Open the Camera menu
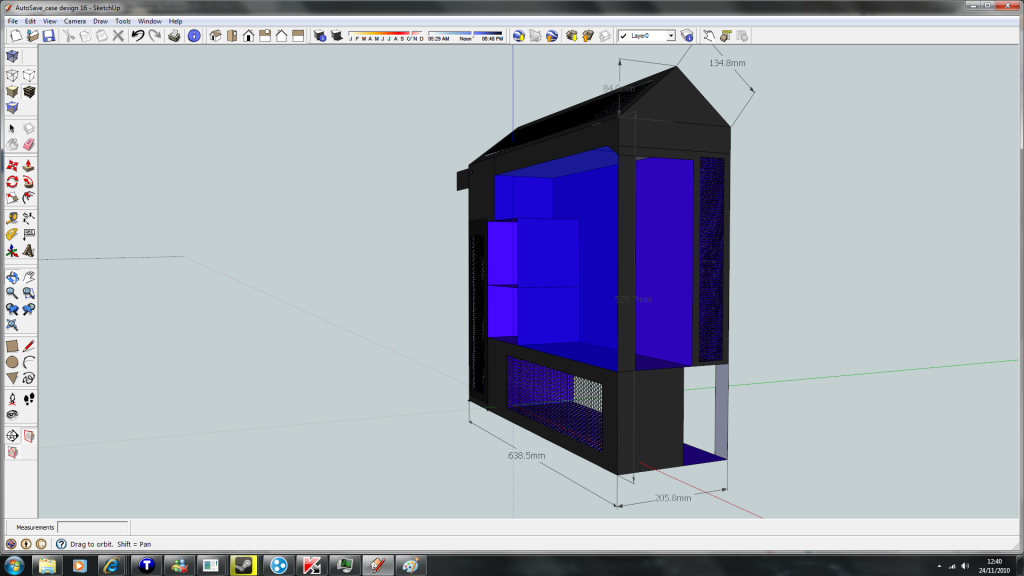Viewport: 1024px width, 576px height. click(74, 20)
